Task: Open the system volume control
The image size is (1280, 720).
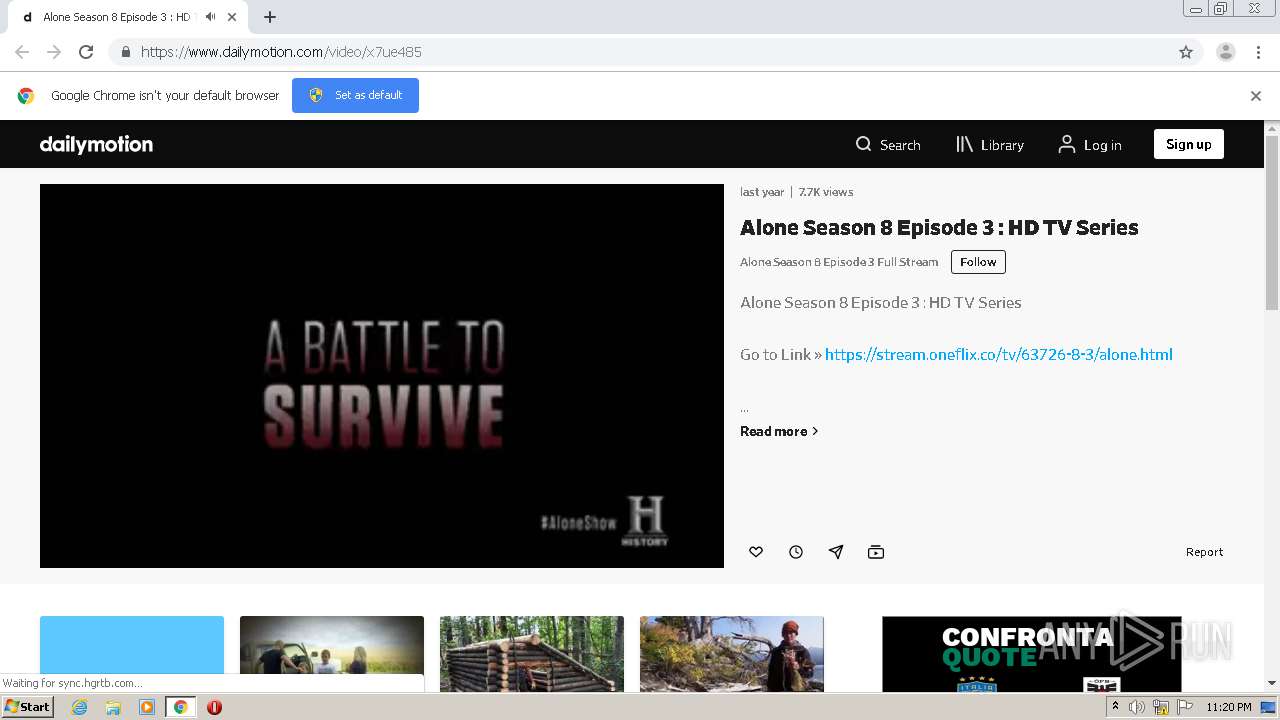Action: coord(1137,707)
